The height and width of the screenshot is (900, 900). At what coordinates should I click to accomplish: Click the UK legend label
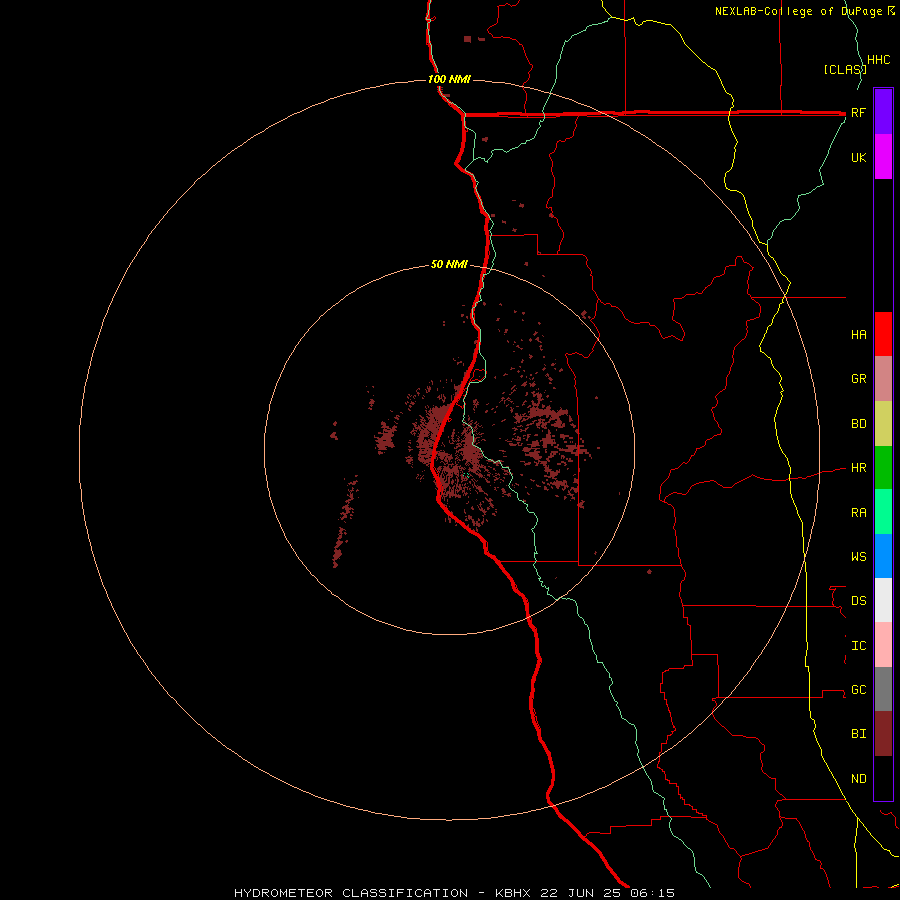tap(858, 157)
